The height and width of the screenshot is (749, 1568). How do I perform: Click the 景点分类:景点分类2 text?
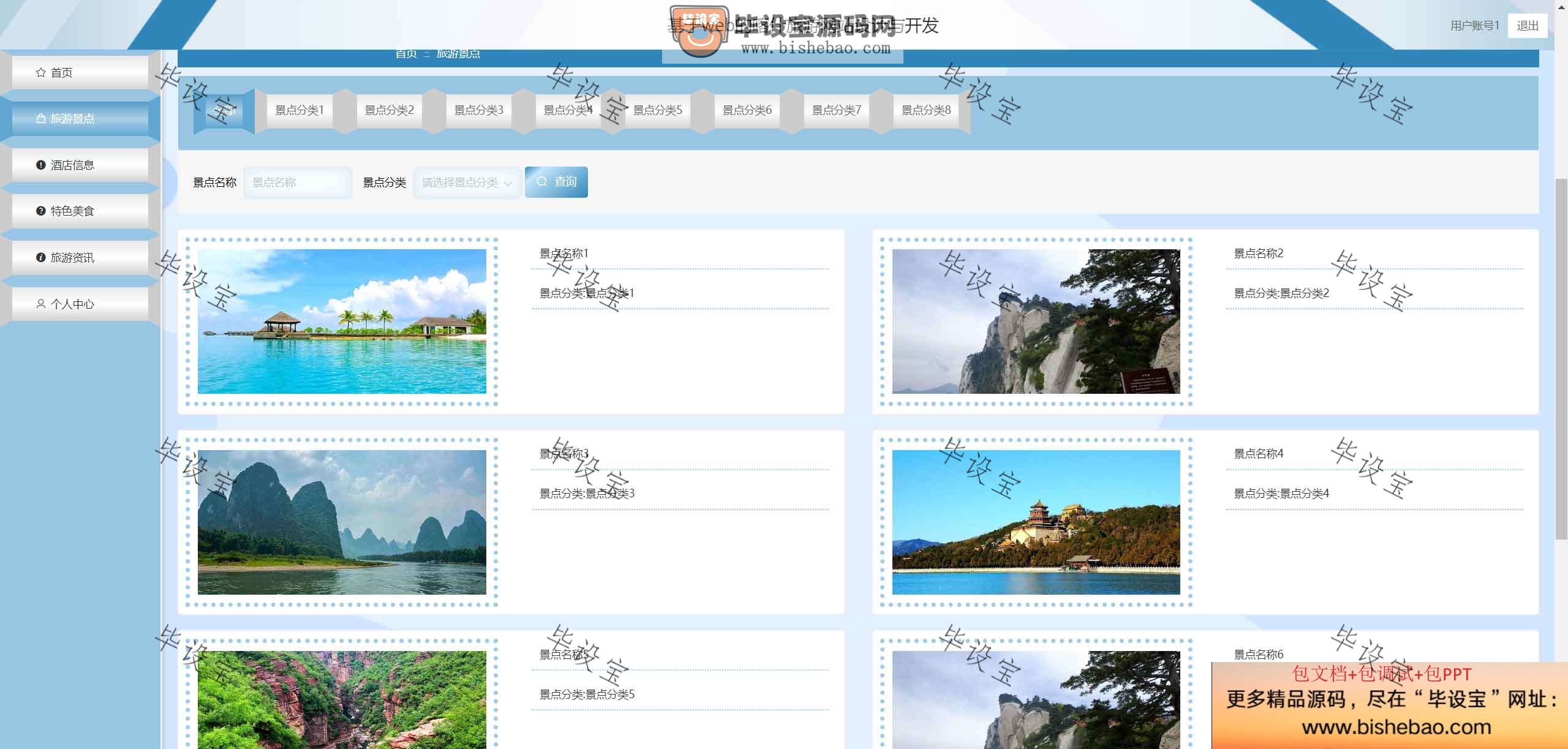(1281, 293)
